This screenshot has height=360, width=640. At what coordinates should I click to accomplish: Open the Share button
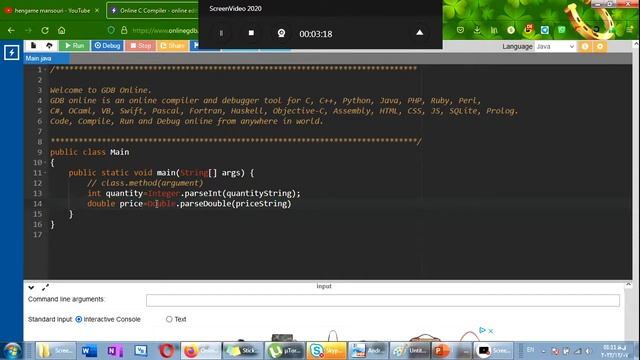pyautogui.click(x=172, y=45)
